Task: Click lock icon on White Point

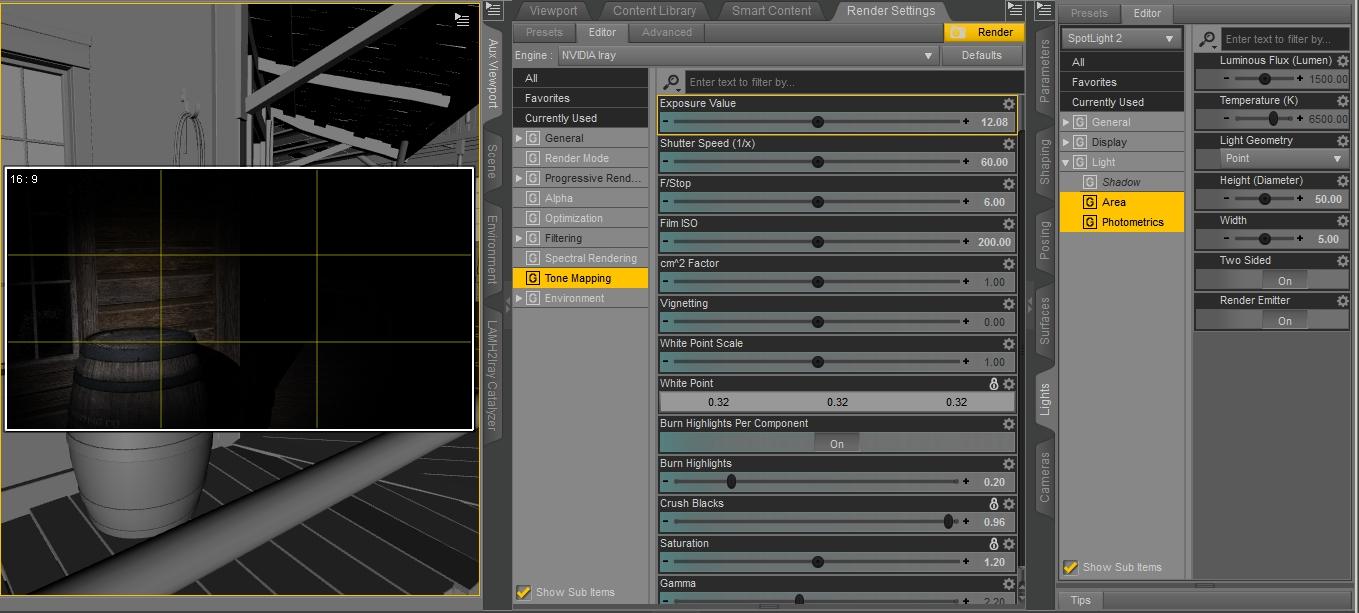Action: pyautogui.click(x=993, y=384)
